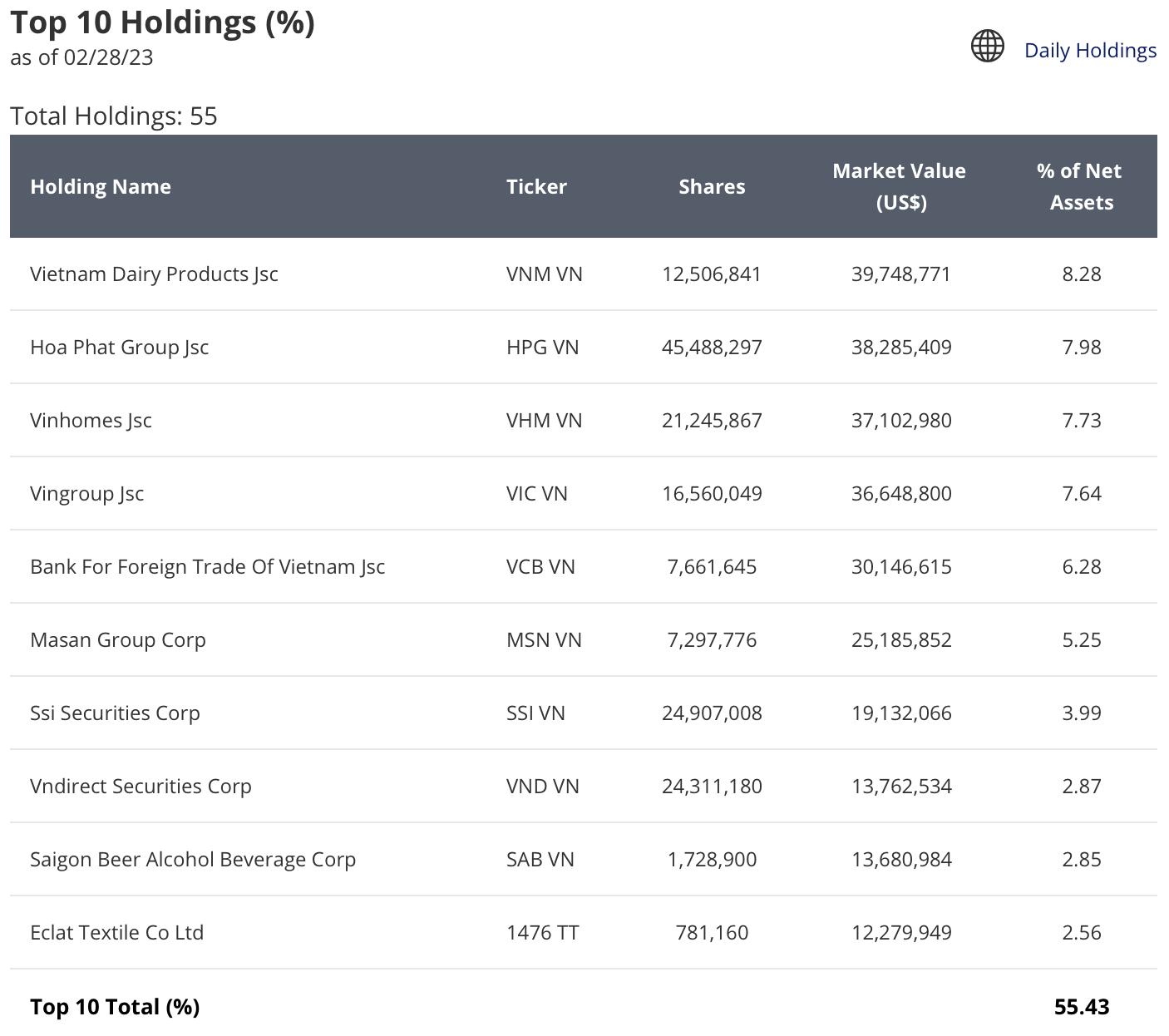Click market value 13,762,534
The height and width of the screenshot is (1036, 1169).
tap(901, 786)
